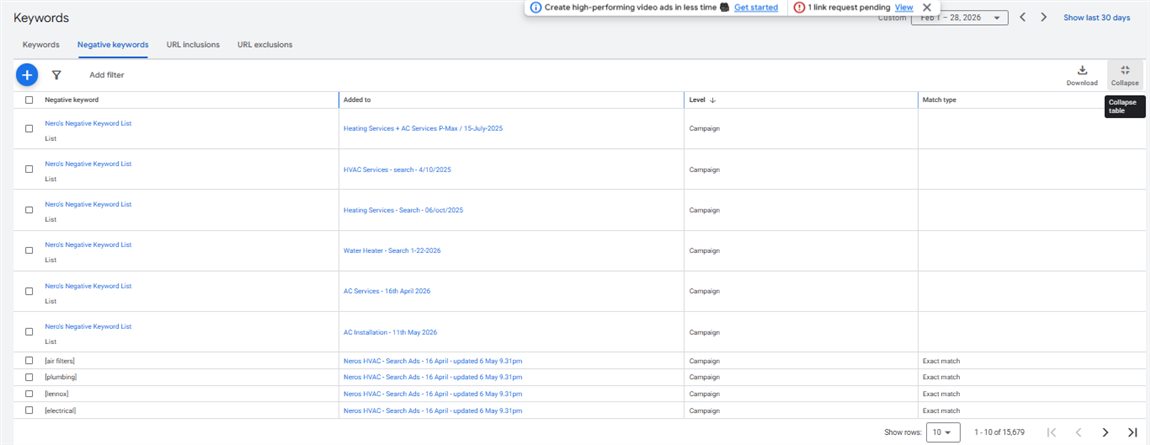
Task: Open Neros HVAC Search Ads link in [electrical] row
Action: point(433,411)
